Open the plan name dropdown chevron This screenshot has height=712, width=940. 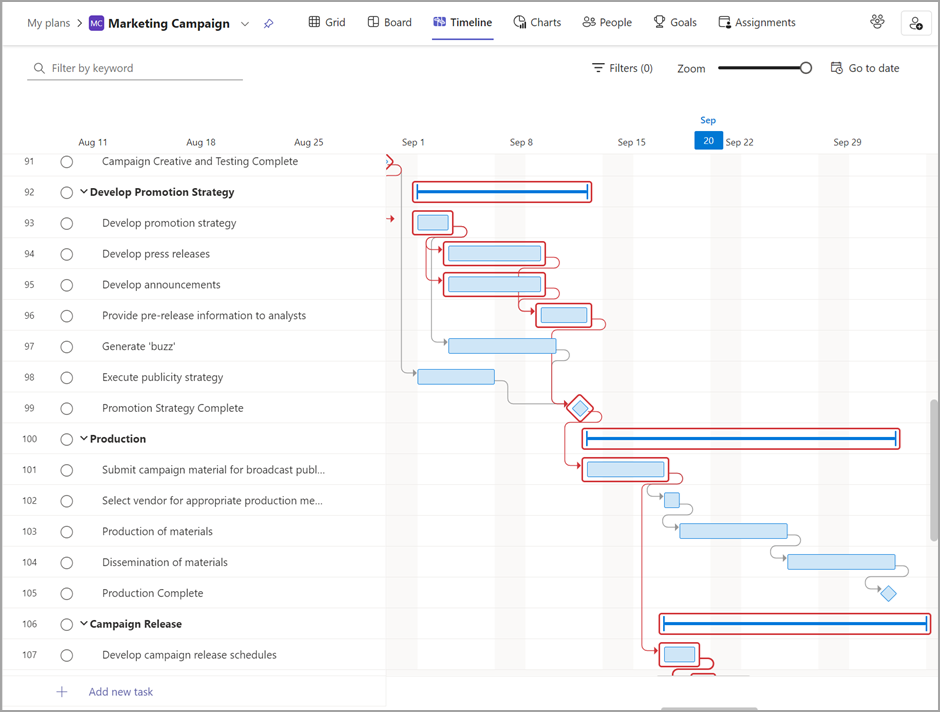[x=244, y=22]
